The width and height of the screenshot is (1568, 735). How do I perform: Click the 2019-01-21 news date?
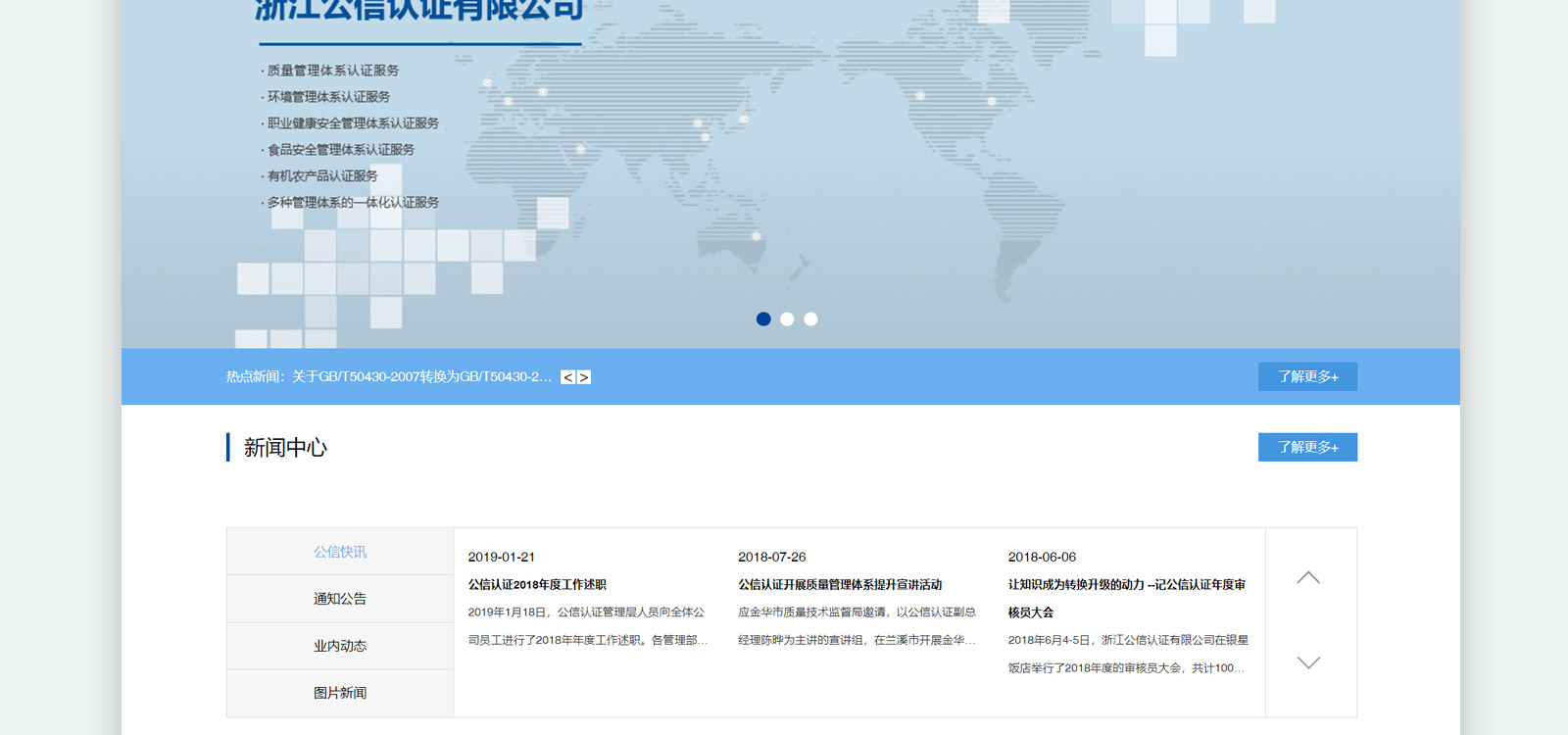pyautogui.click(x=502, y=557)
